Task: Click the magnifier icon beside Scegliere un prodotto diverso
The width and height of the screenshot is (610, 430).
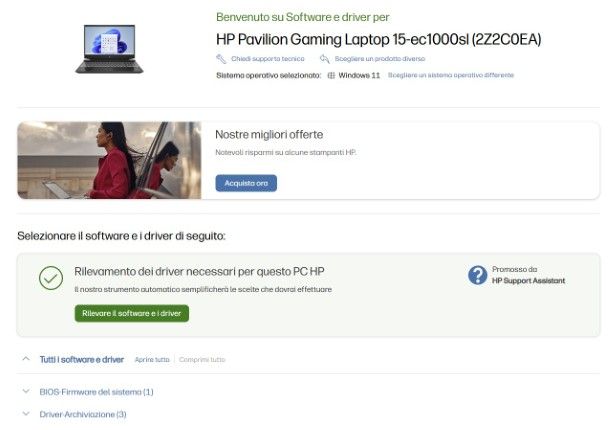Action: pos(324,59)
